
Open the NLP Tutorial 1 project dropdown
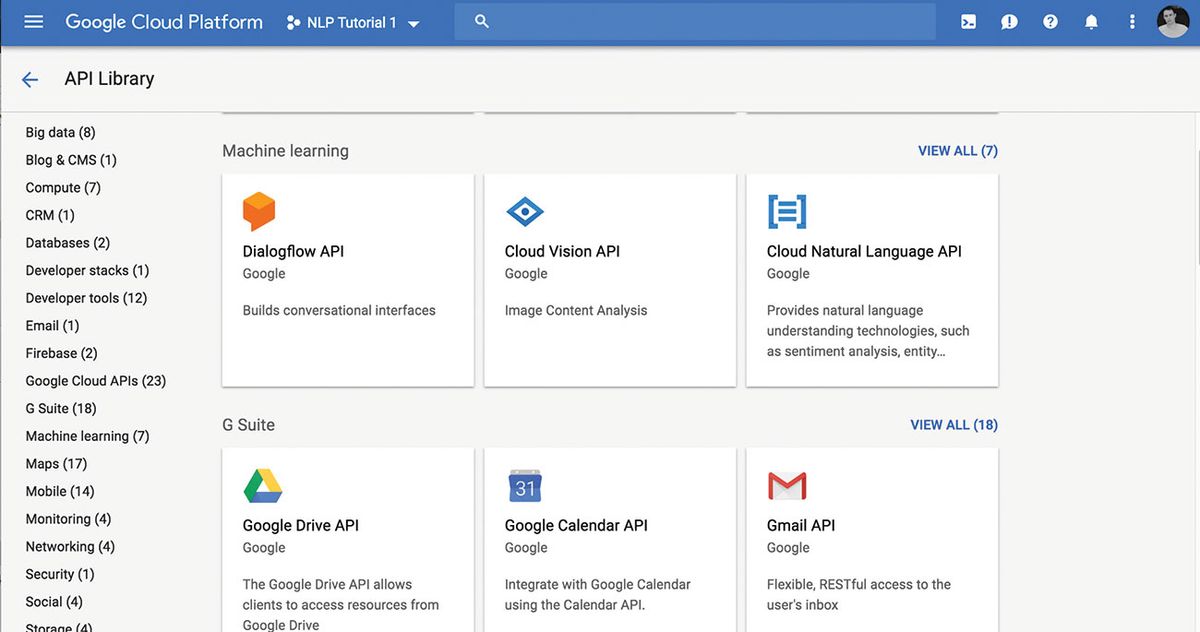click(354, 21)
